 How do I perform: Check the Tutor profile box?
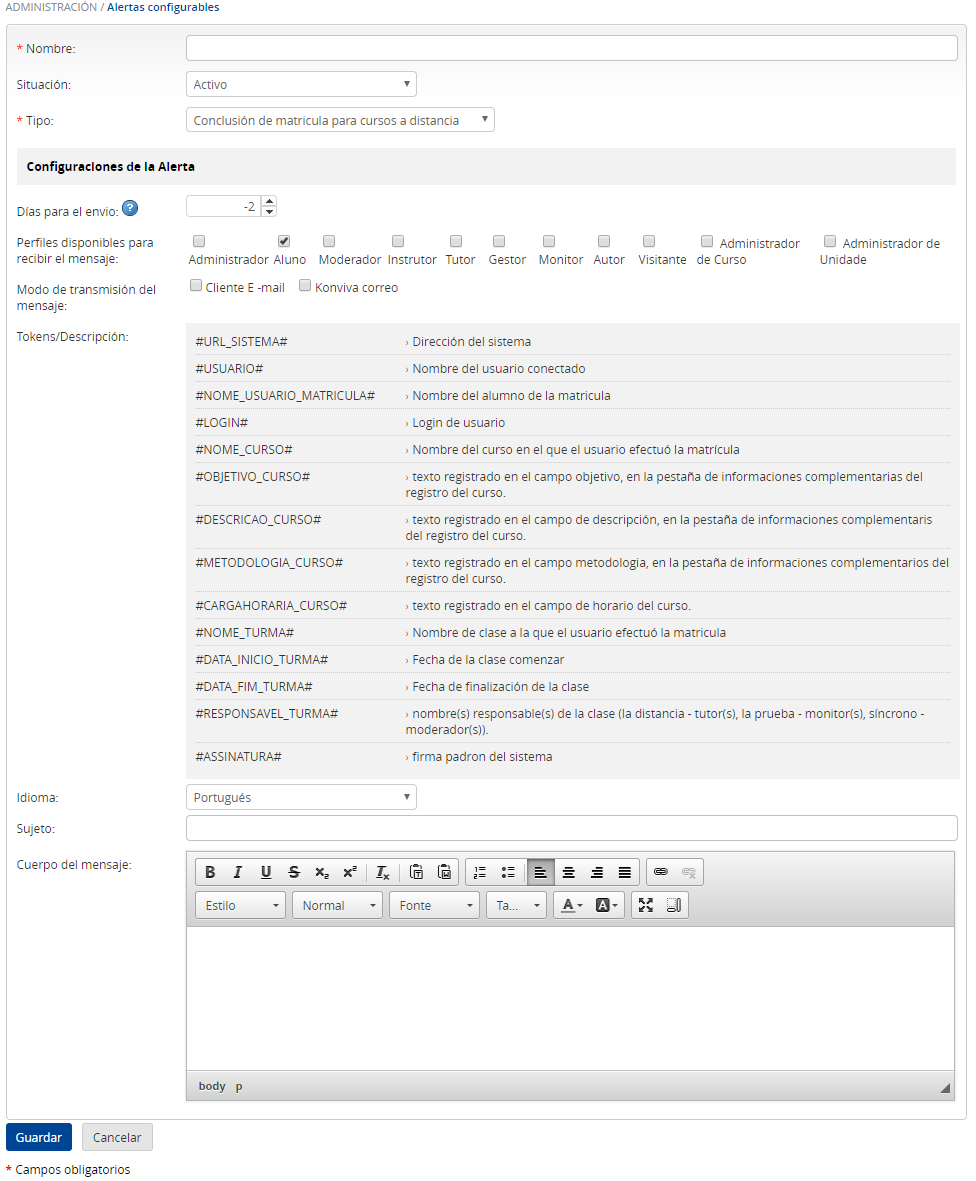456,241
